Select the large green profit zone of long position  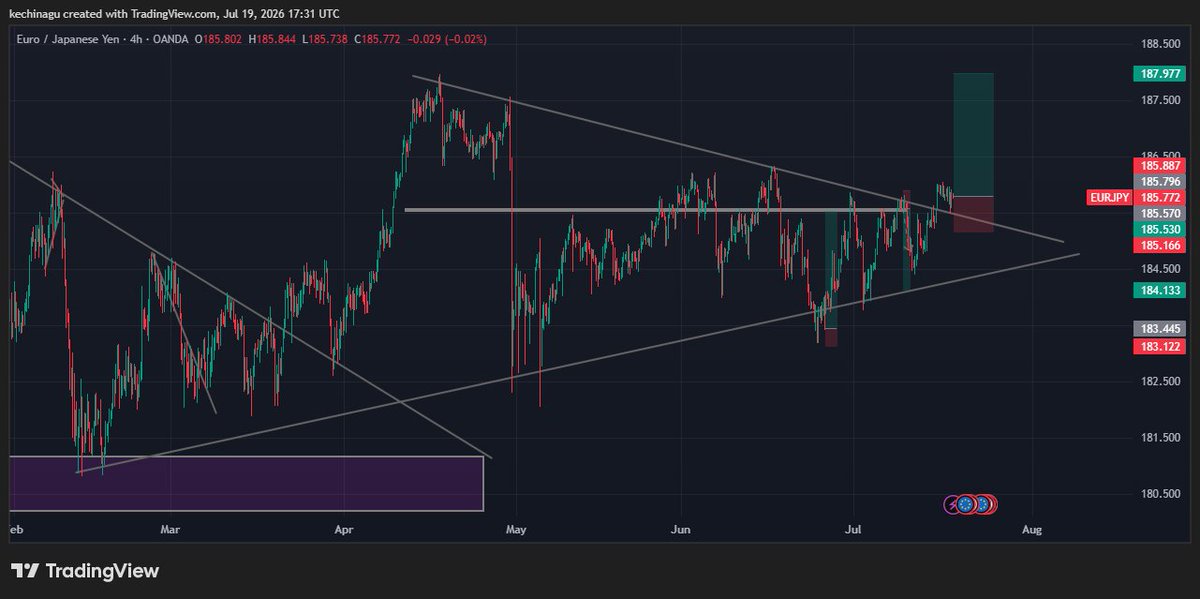click(973, 134)
